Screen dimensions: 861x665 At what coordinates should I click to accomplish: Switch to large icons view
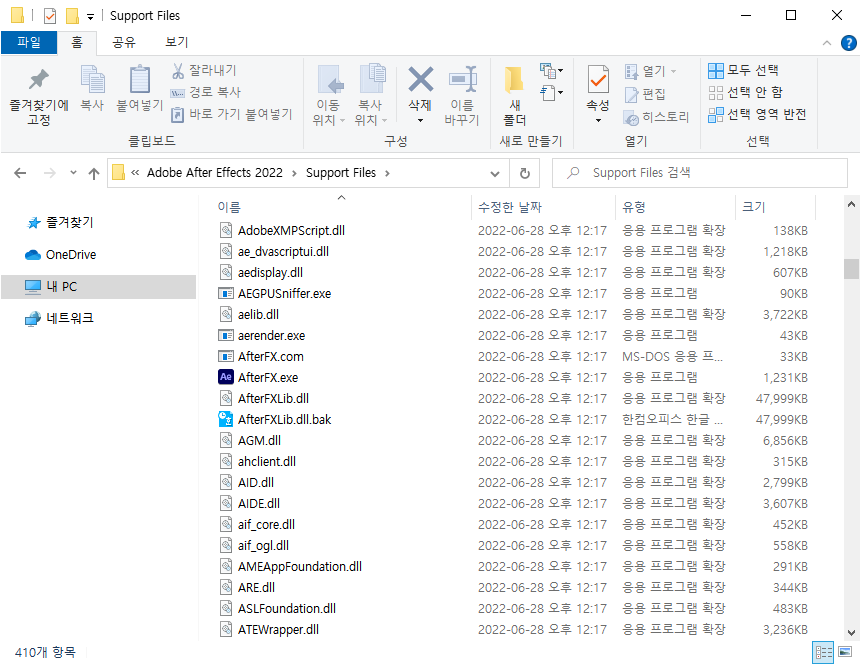tap(845, 652)
